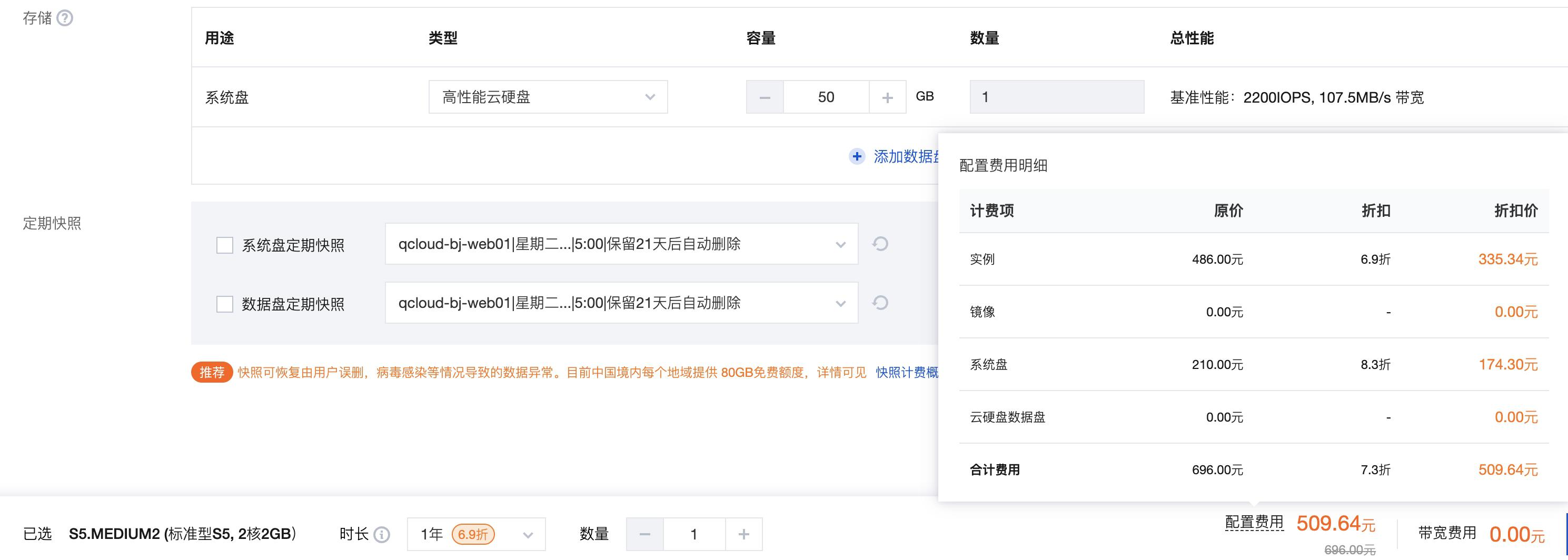Click the help icon next to 存储
The height and width of the screenshot is (560, 1568).
65,18
